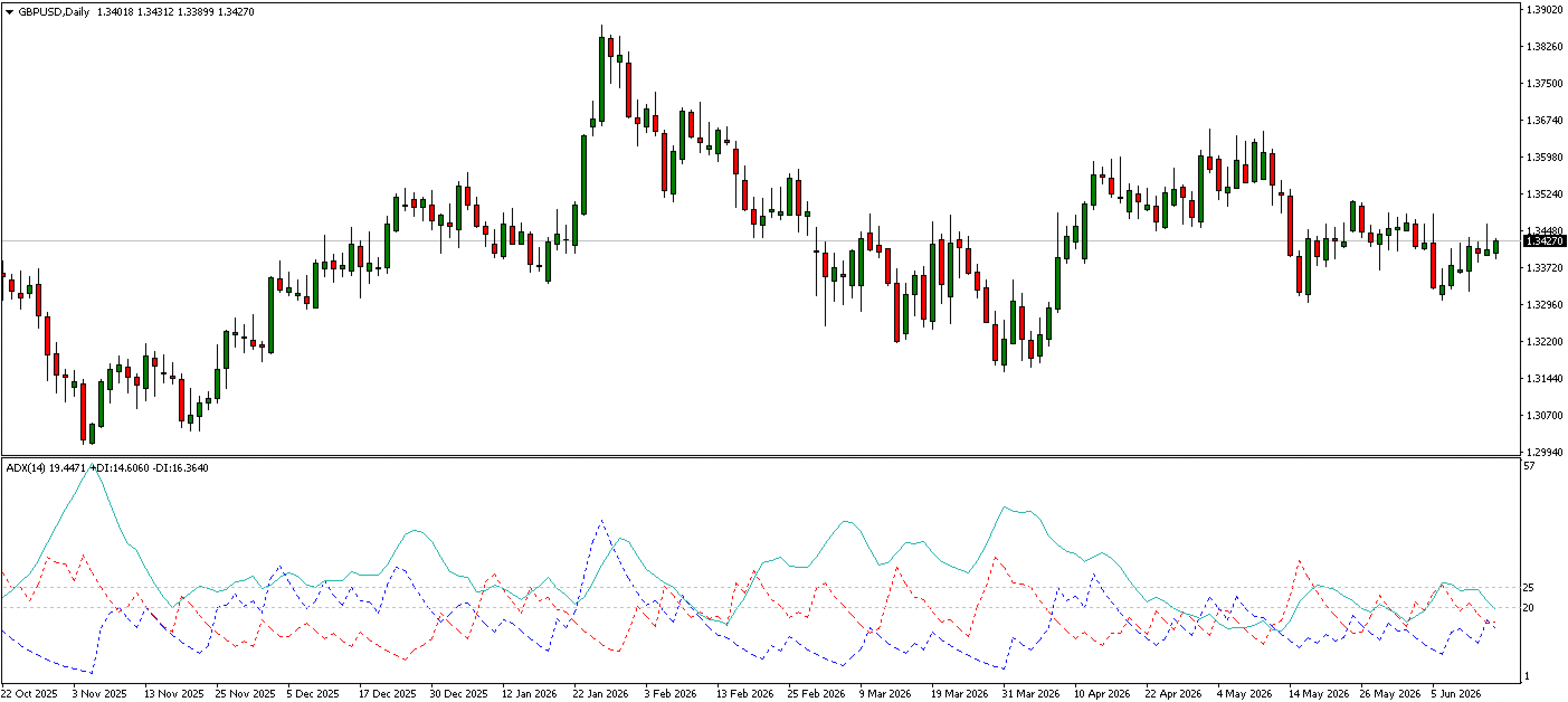Image resolution: width=1568 pixels, height=702 pixels.
Task: Click ADX scale level 1
Action: 1527,676
